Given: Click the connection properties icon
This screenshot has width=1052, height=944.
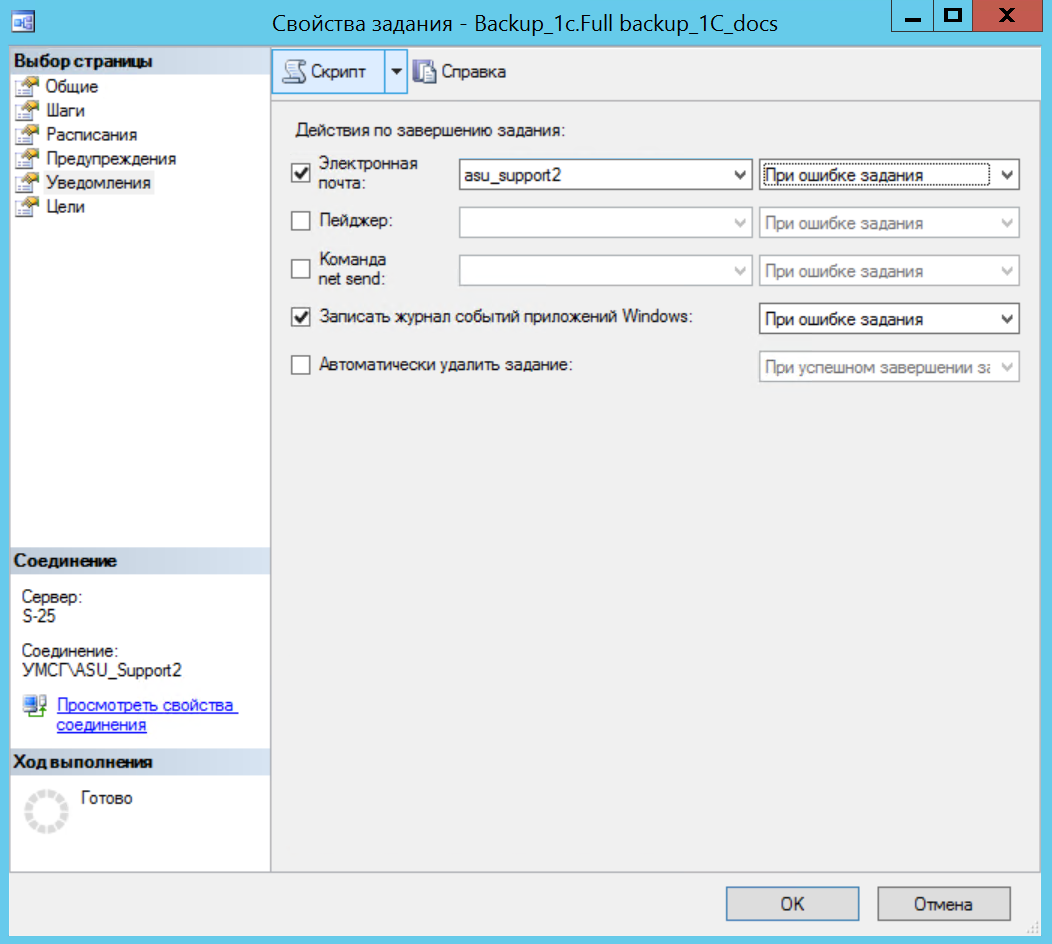Looking at the screenshot, I should point(35,707).
